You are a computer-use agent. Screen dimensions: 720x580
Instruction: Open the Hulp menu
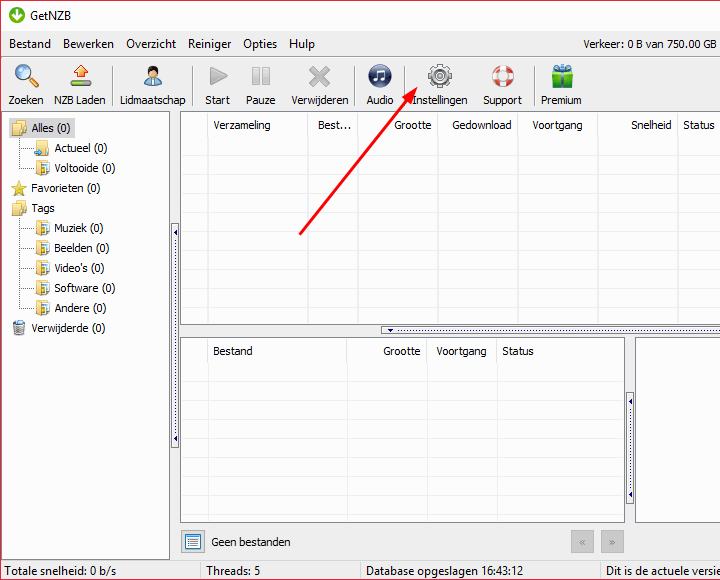click(x=302, y=44)
